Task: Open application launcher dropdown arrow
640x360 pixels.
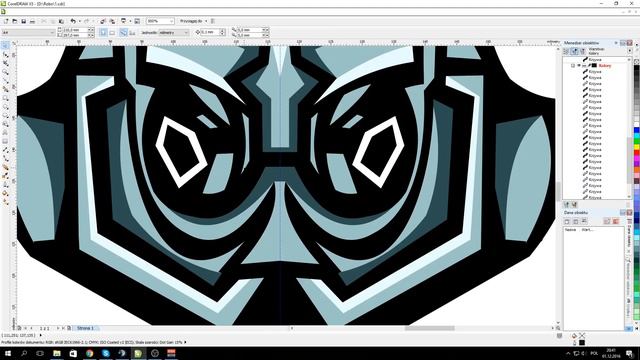Action: pos(130,21)
